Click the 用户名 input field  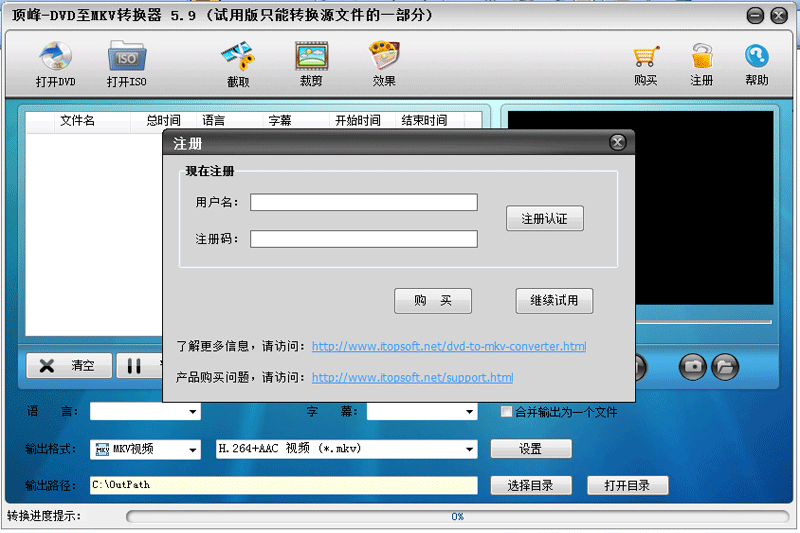tap(364, 202)
